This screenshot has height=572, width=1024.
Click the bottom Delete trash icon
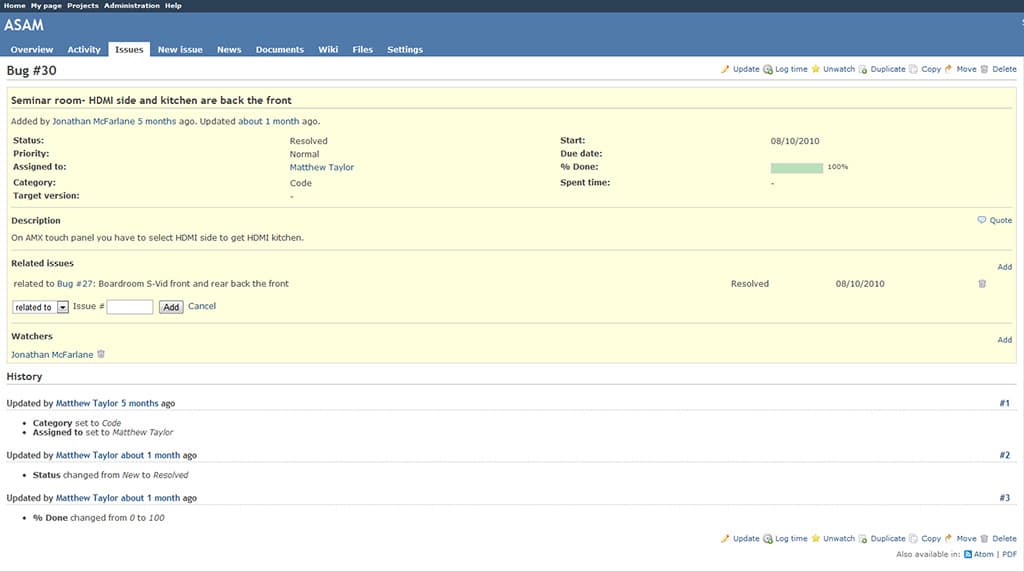(984, 539)
